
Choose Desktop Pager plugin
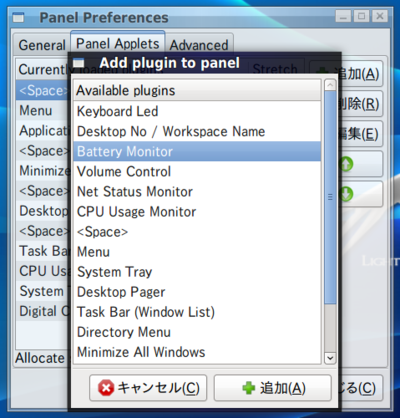coord(197,292)
